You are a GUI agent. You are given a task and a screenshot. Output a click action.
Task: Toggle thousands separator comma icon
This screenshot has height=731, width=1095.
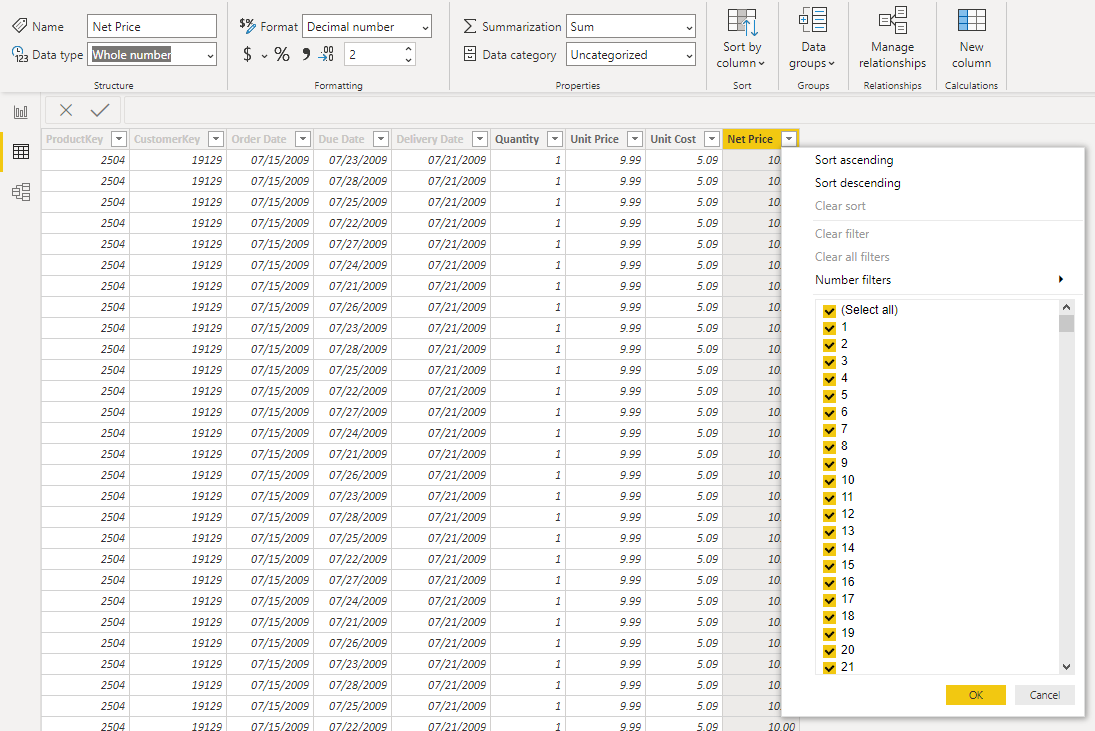pos(306,54)
